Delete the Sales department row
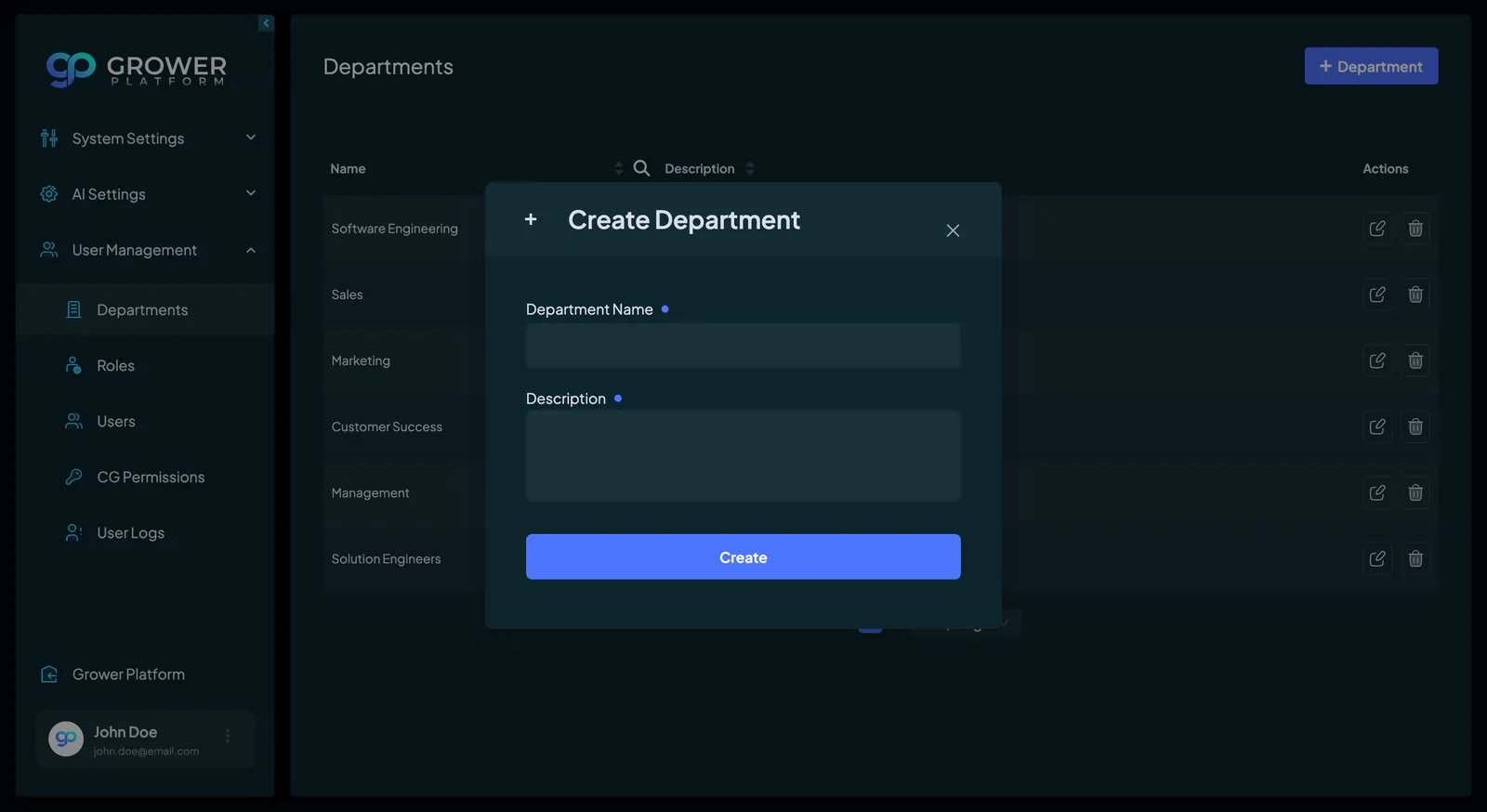The image size is (1487, 812). pos(1415,295)
